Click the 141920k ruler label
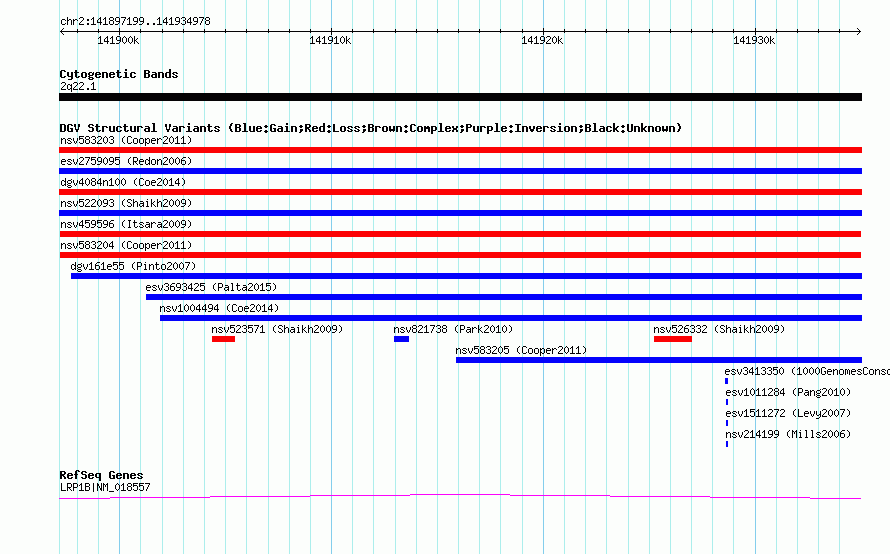 (542, 40)
